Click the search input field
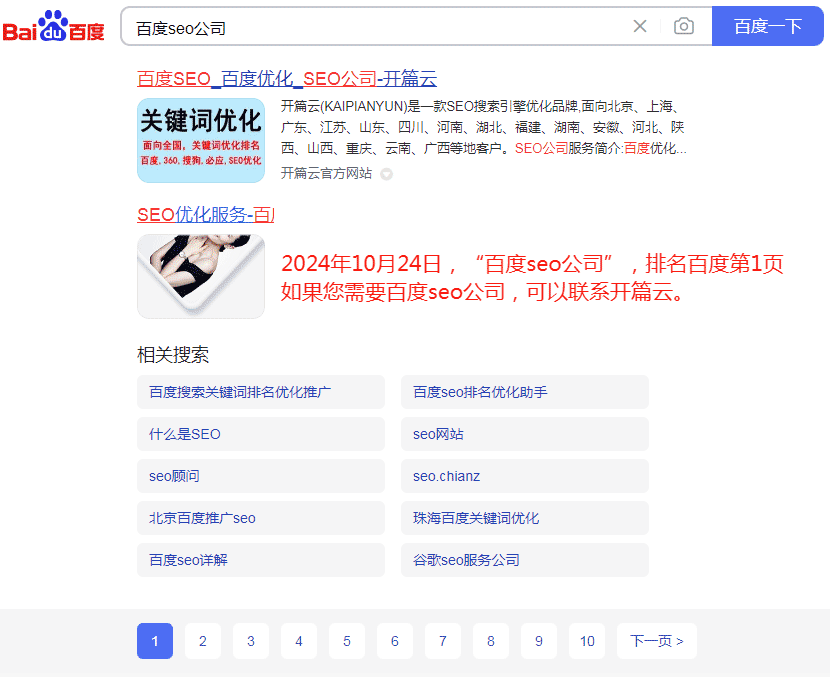Image resolution: width=830 pixels, height=677 pixels. (370, 27)
